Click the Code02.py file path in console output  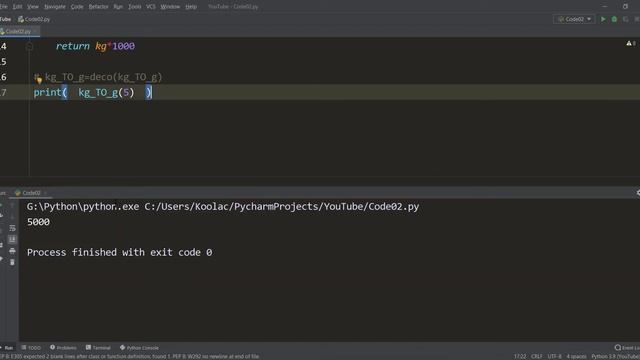282,207
